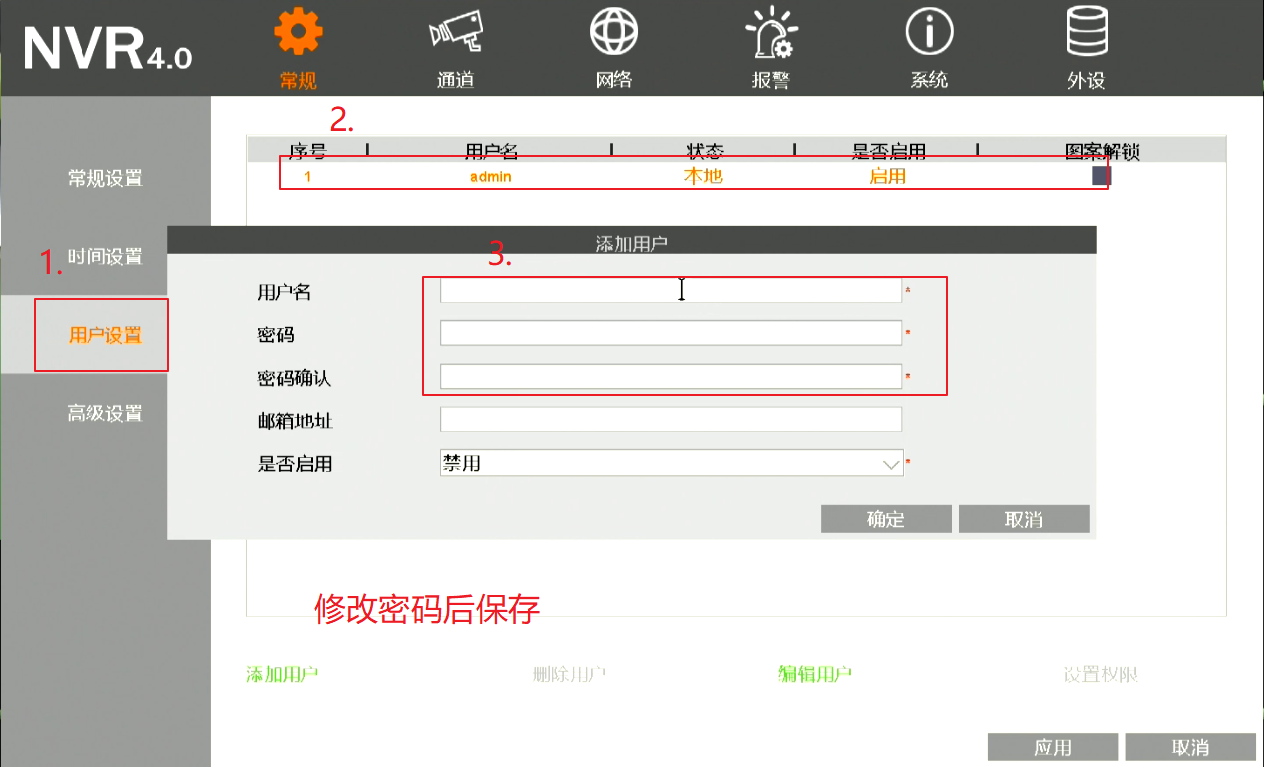Go to 时间设置 in the sidebar
The width and height of the screenshot is (1264, 767).
pos(105,257)
